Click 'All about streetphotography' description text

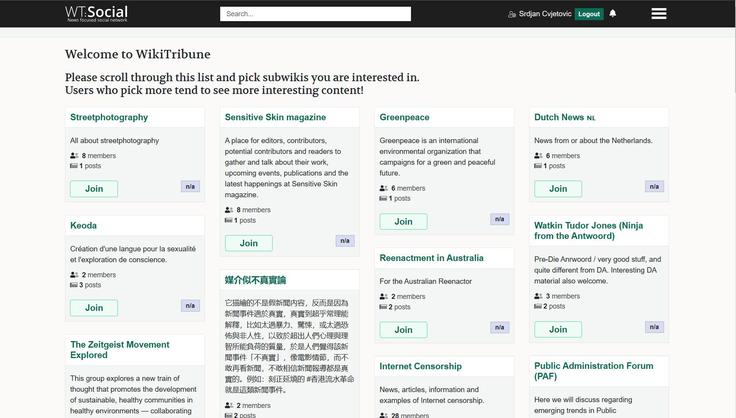115,140
